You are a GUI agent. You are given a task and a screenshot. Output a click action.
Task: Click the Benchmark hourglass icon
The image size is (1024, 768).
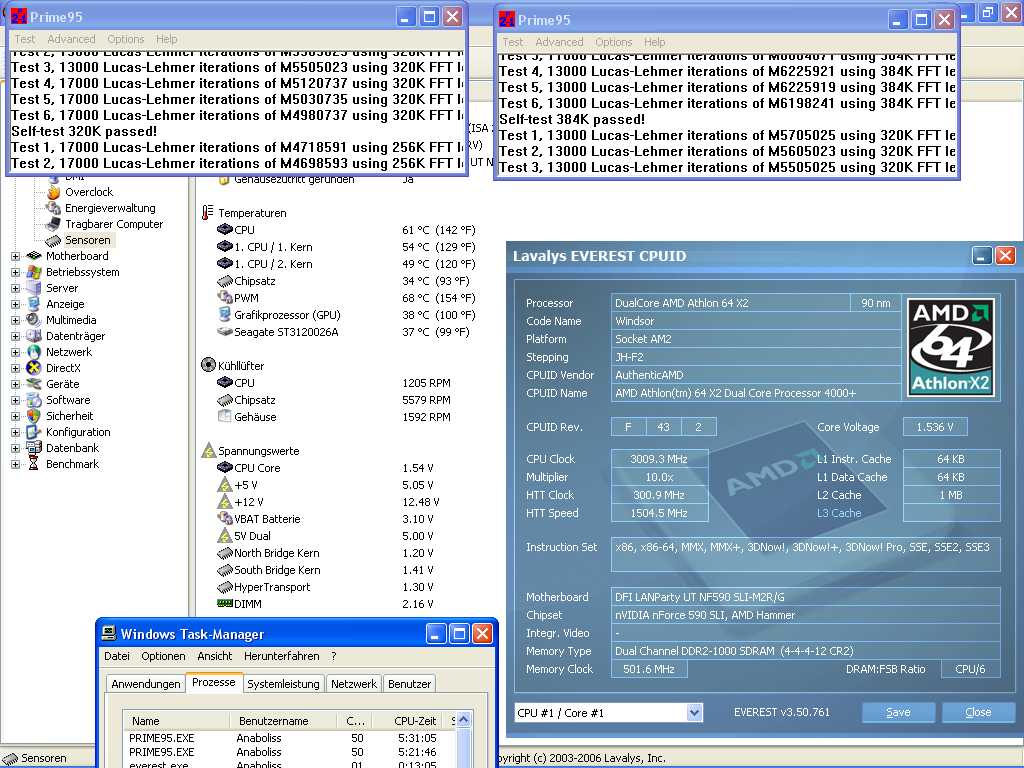coord(34,464)
